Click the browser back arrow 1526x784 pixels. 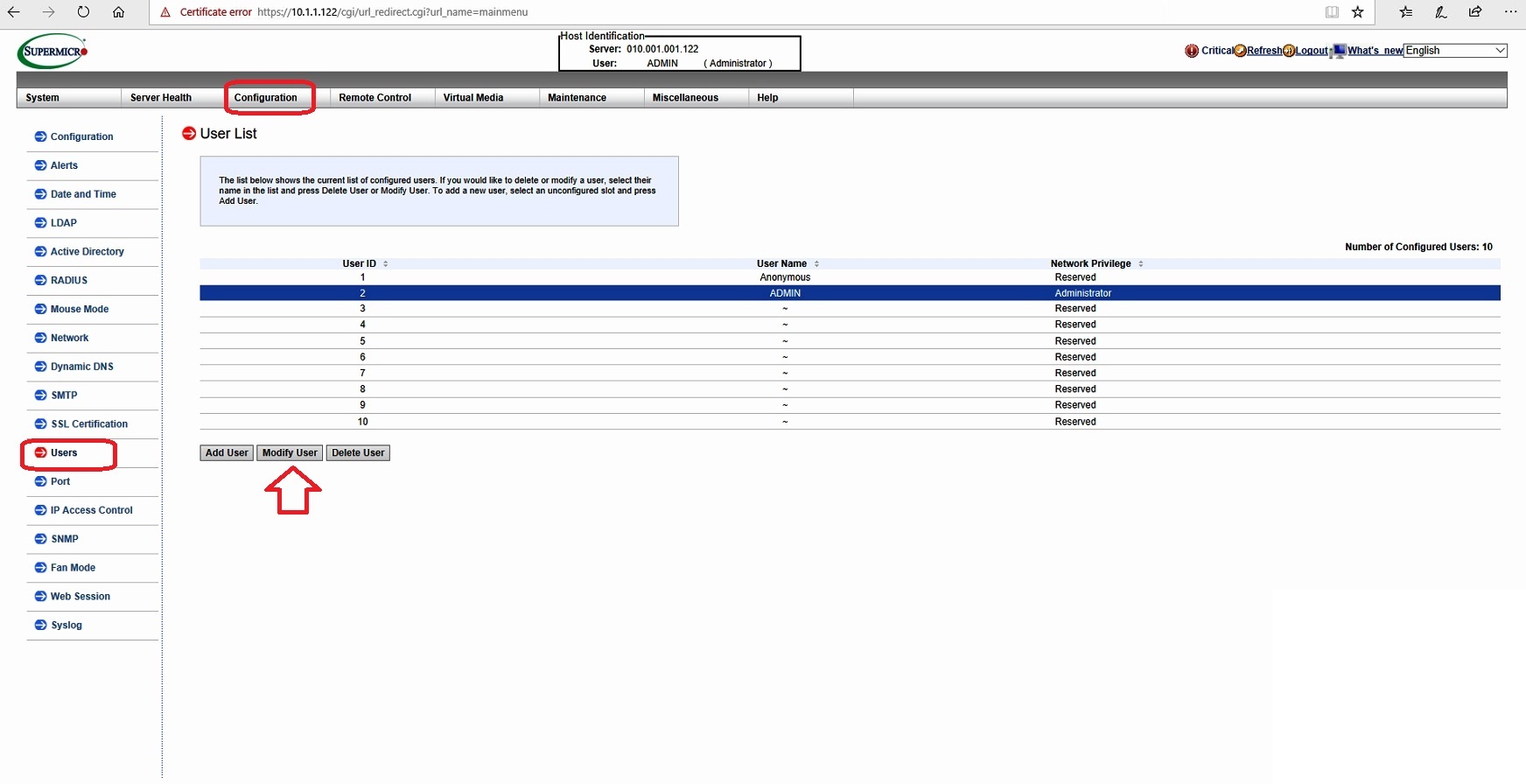[x=13, y=12]
